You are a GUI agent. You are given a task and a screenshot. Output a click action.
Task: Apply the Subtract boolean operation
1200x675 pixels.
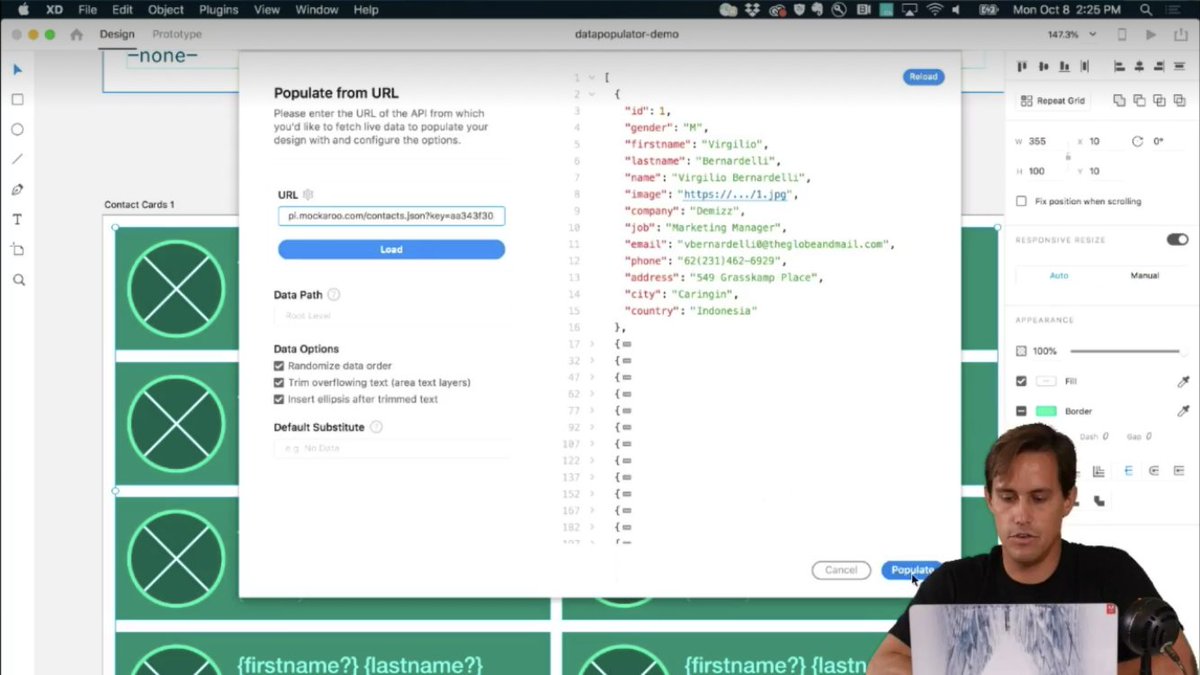point(1139,100)
